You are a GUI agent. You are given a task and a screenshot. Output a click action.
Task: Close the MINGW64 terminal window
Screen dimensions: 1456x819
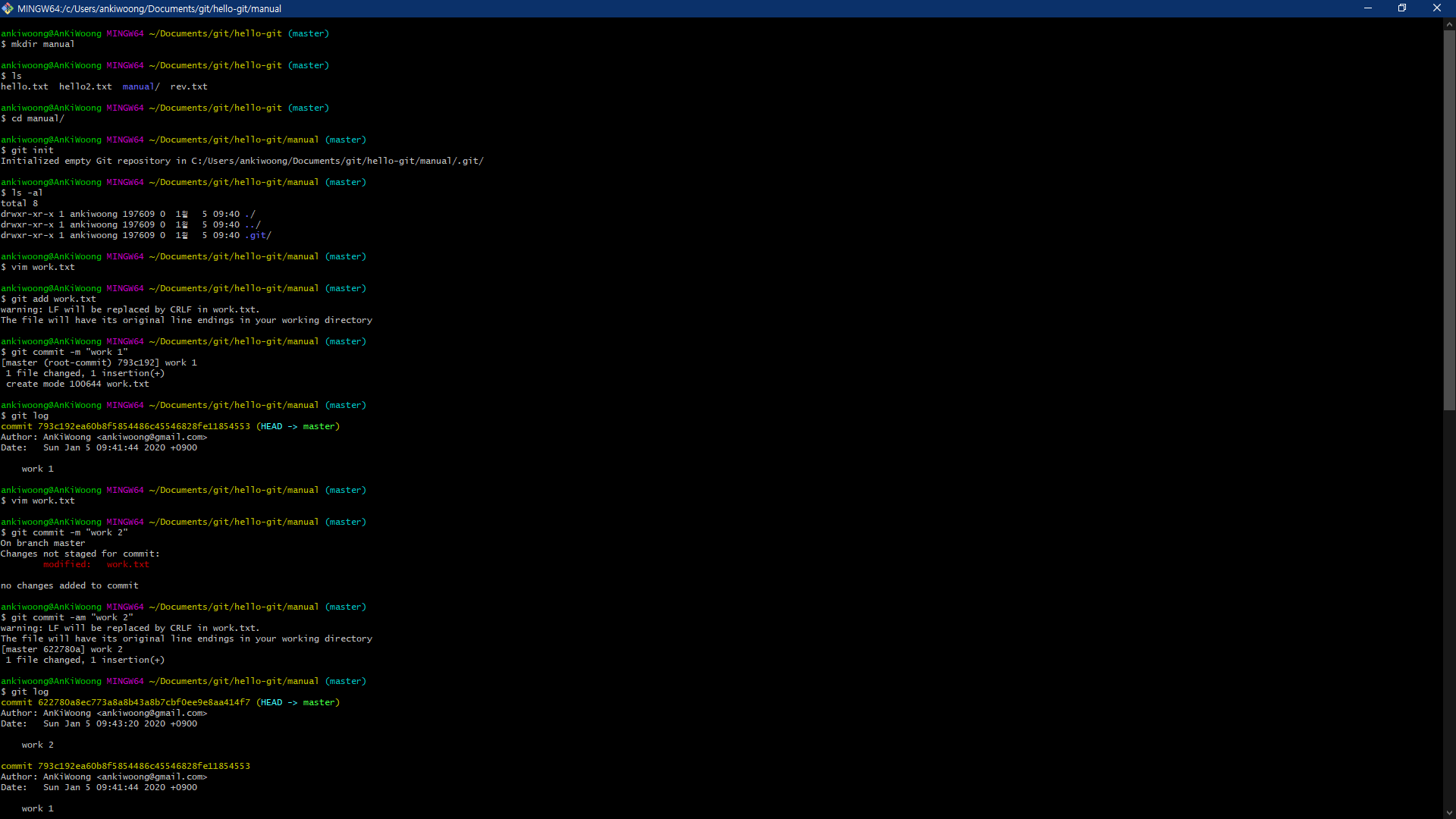pyautogui.click(x=1436, y=8)
